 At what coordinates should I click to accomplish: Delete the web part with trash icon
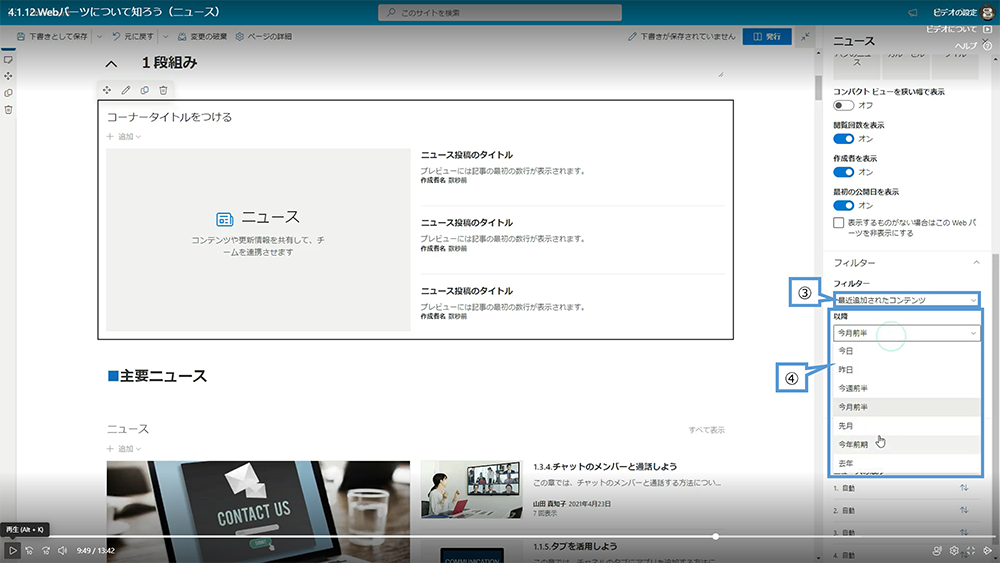coord(163,91)
